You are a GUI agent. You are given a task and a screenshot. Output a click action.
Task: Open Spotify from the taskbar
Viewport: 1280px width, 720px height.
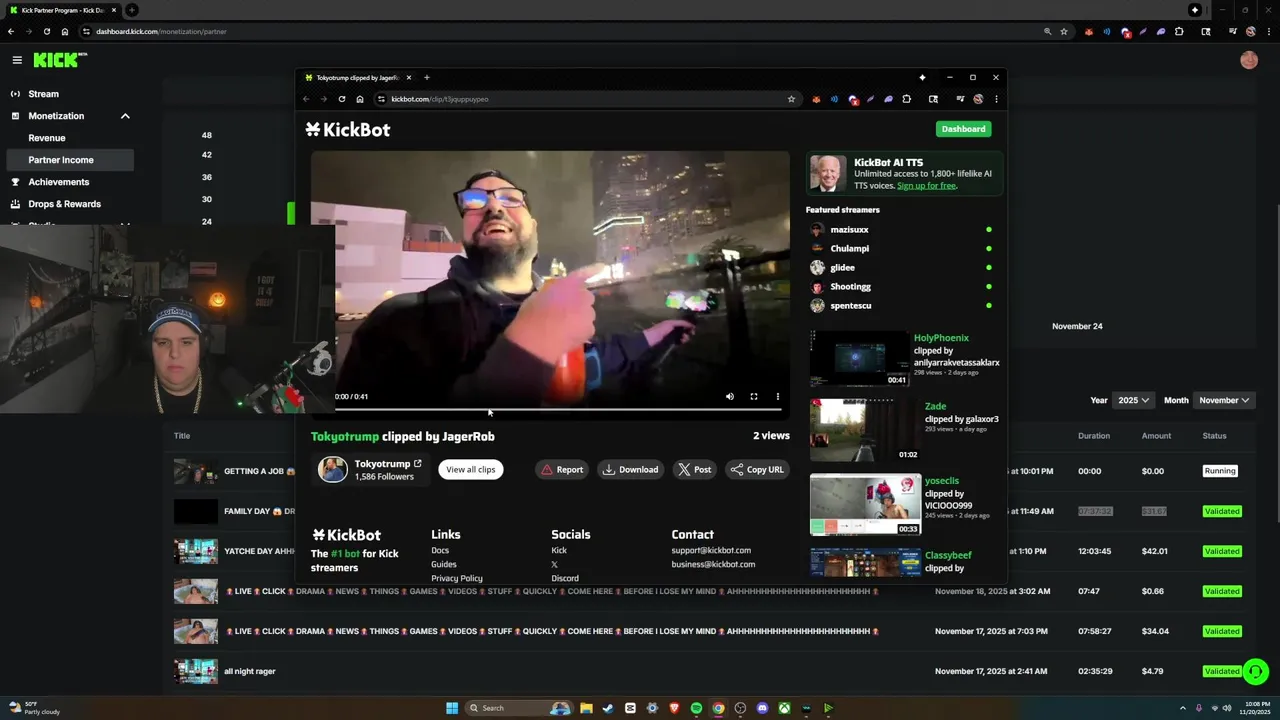pos(696,708)
